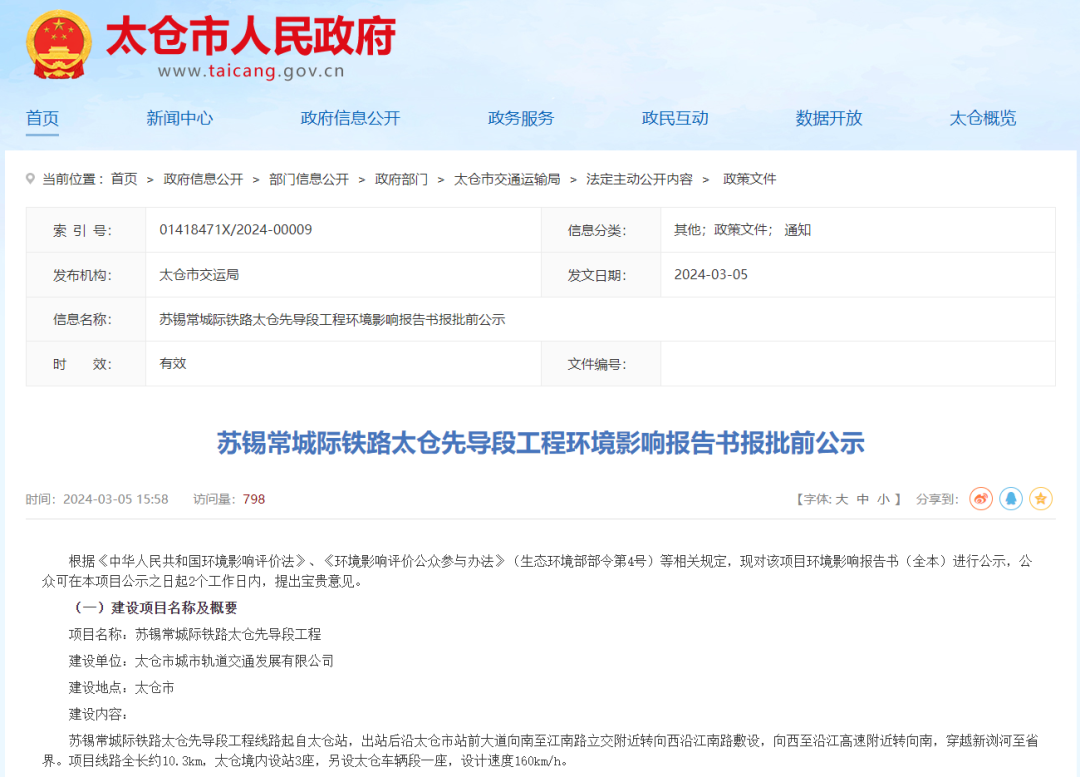Set font size to 小
1080x777 pixels.
click(883, 499)
